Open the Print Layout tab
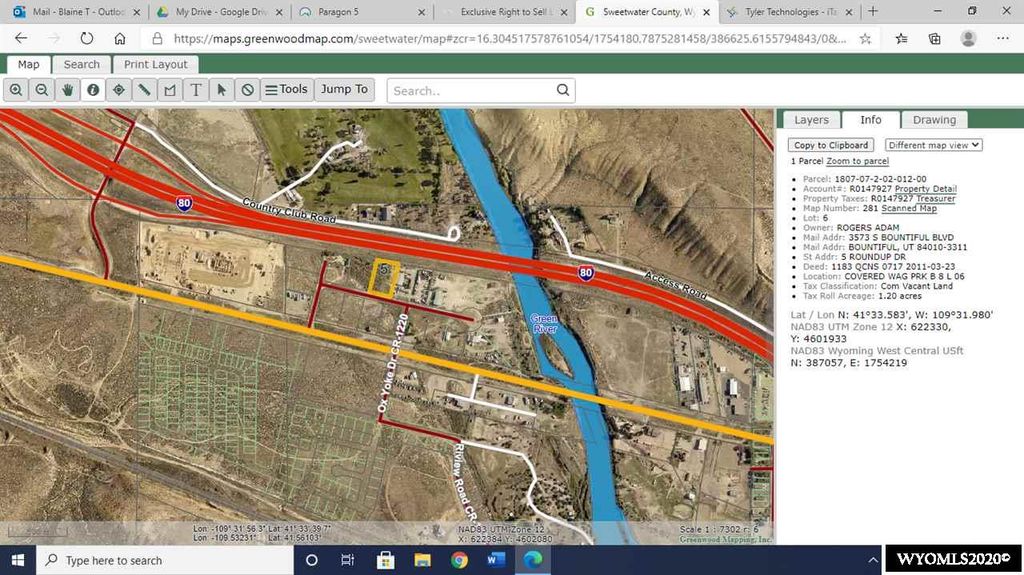The height and width of the screenshot is (575, 1024). (x=155, y=64)
